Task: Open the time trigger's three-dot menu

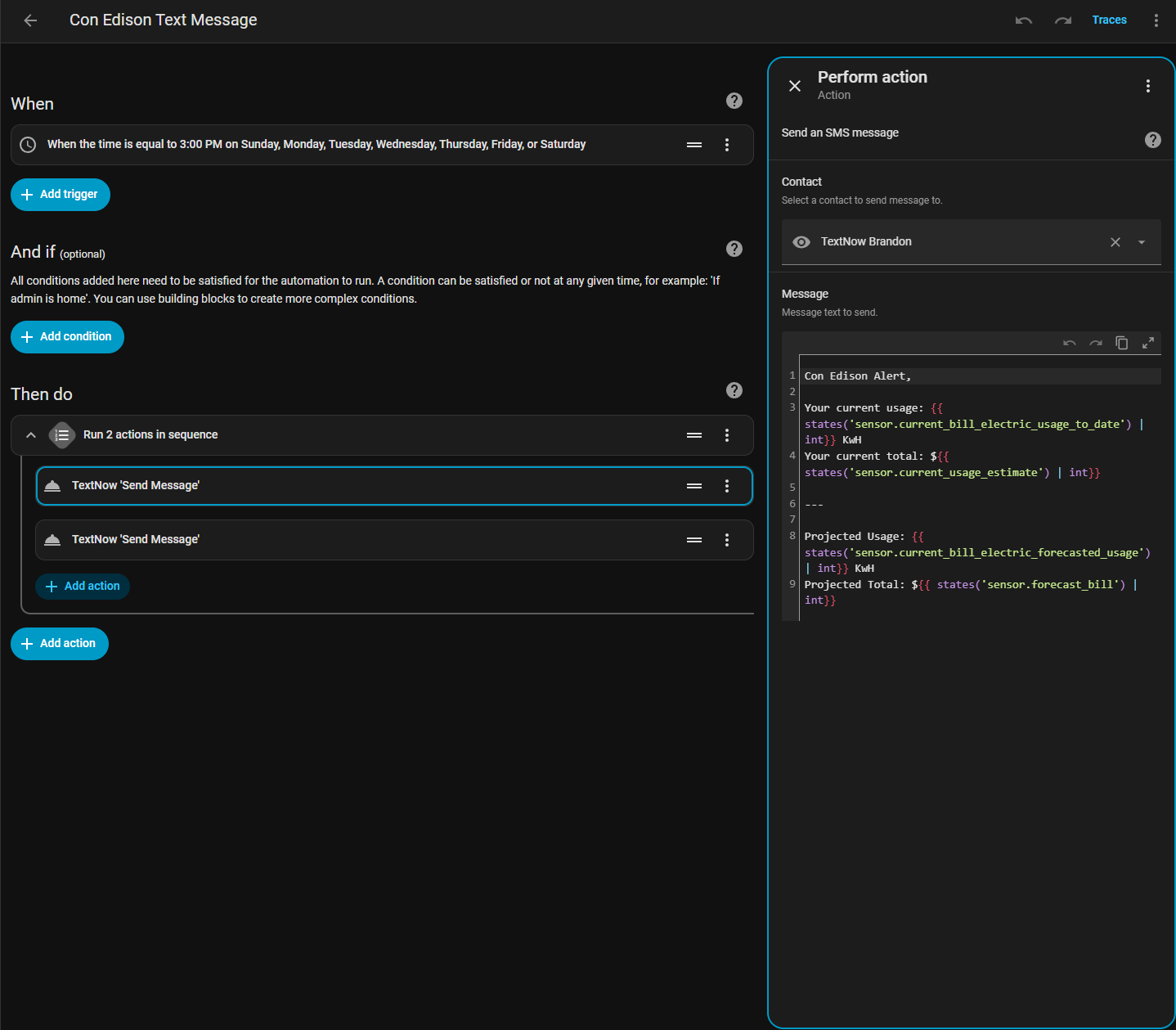Action: (x=726, y=145)
